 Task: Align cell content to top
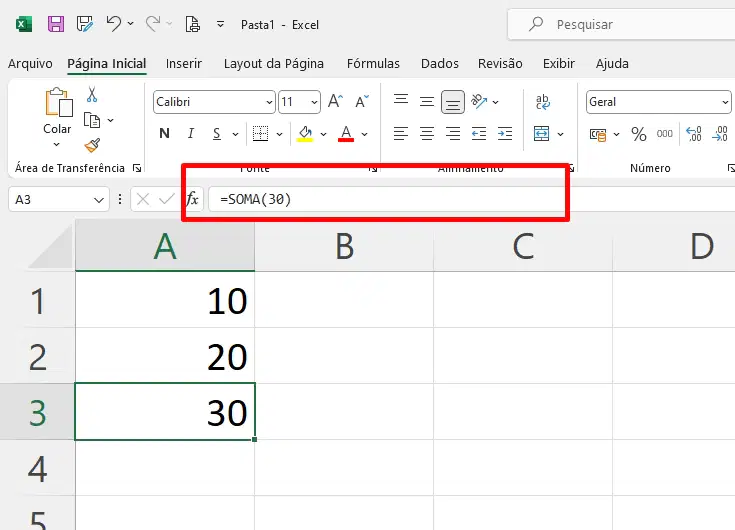401,100
